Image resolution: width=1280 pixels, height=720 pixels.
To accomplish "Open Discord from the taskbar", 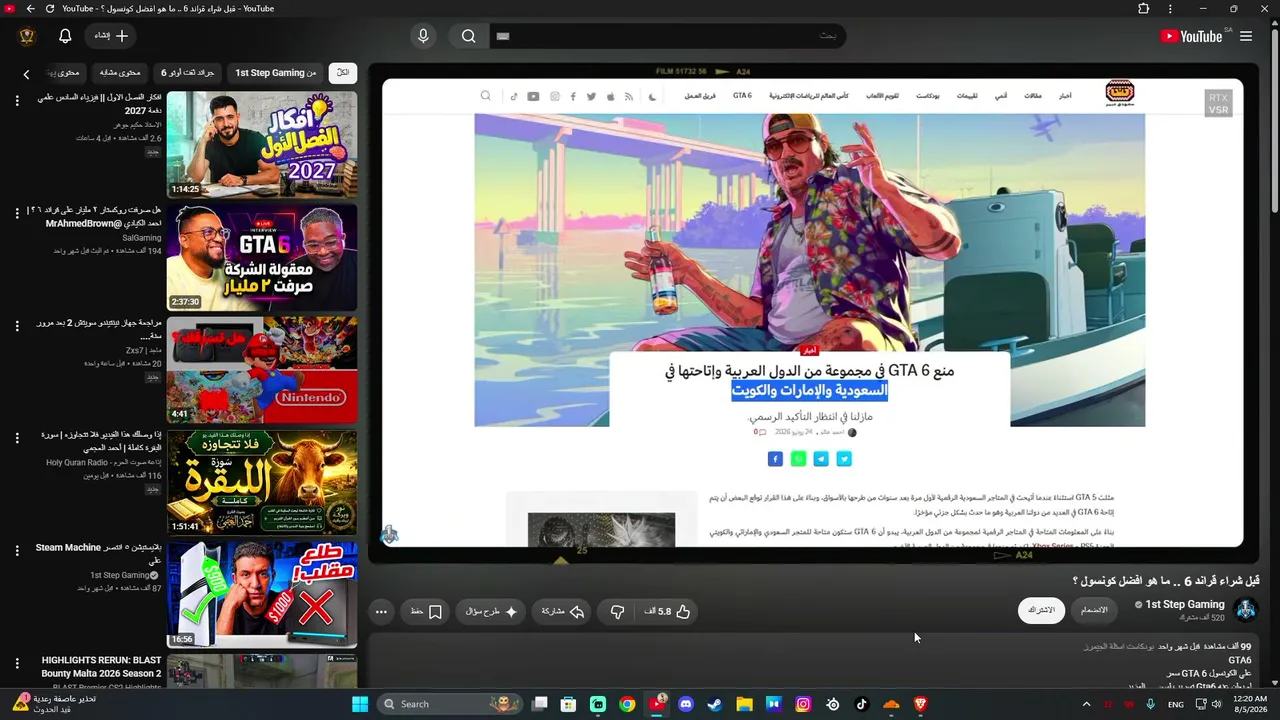I will pyautogui.click(x=685, y=704).
